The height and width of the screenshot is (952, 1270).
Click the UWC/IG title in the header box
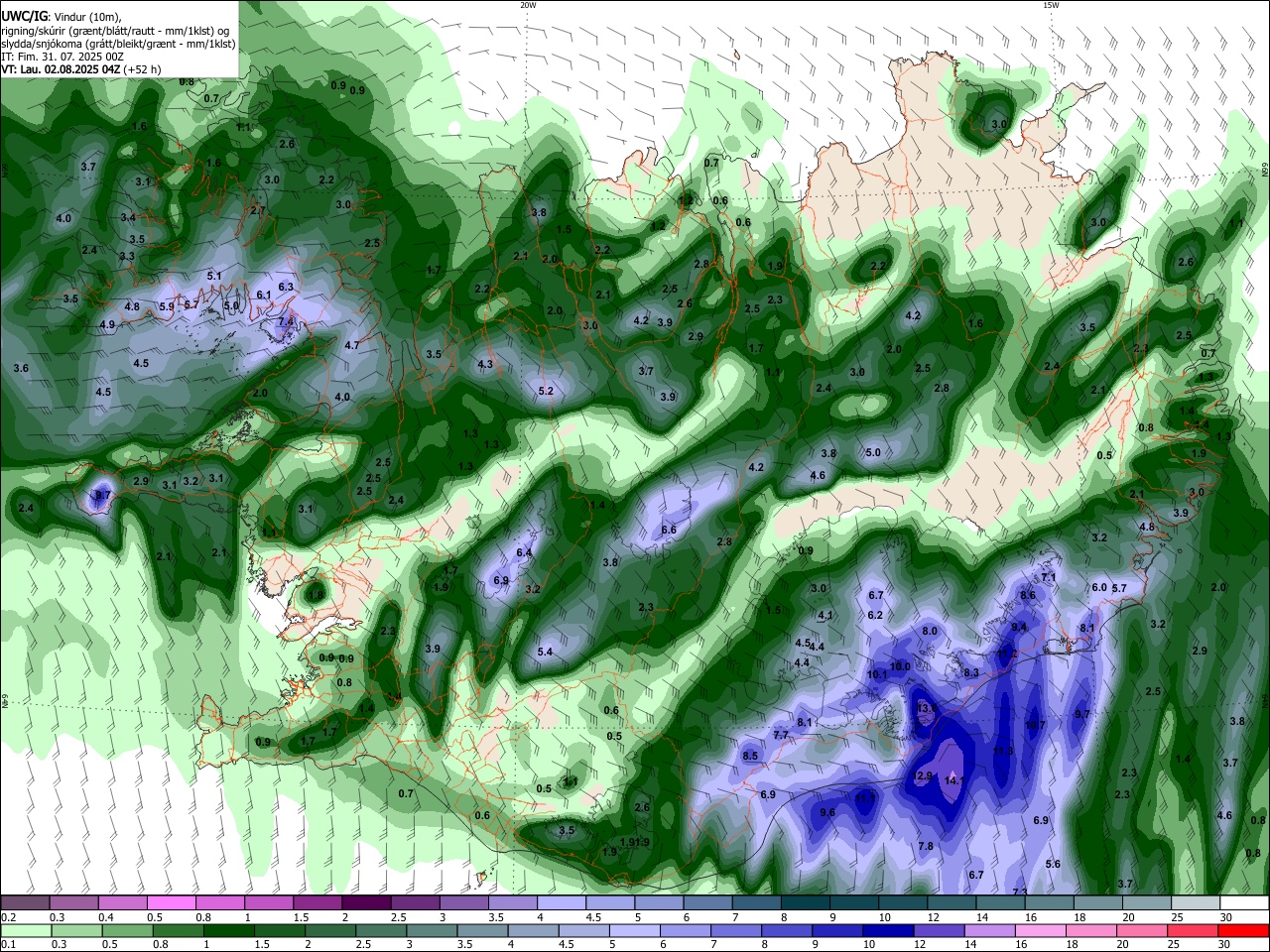(24, 17)
